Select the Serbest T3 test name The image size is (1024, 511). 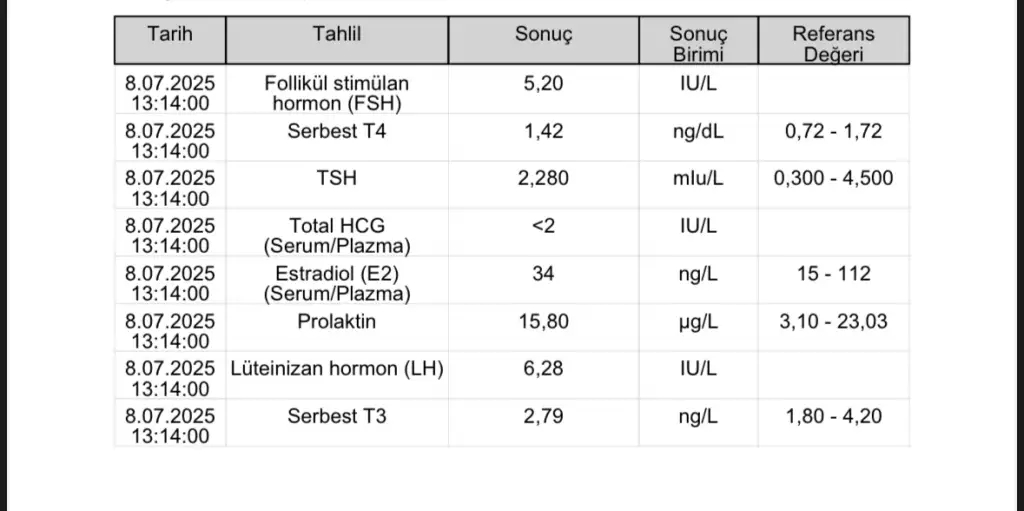[337, 417]
